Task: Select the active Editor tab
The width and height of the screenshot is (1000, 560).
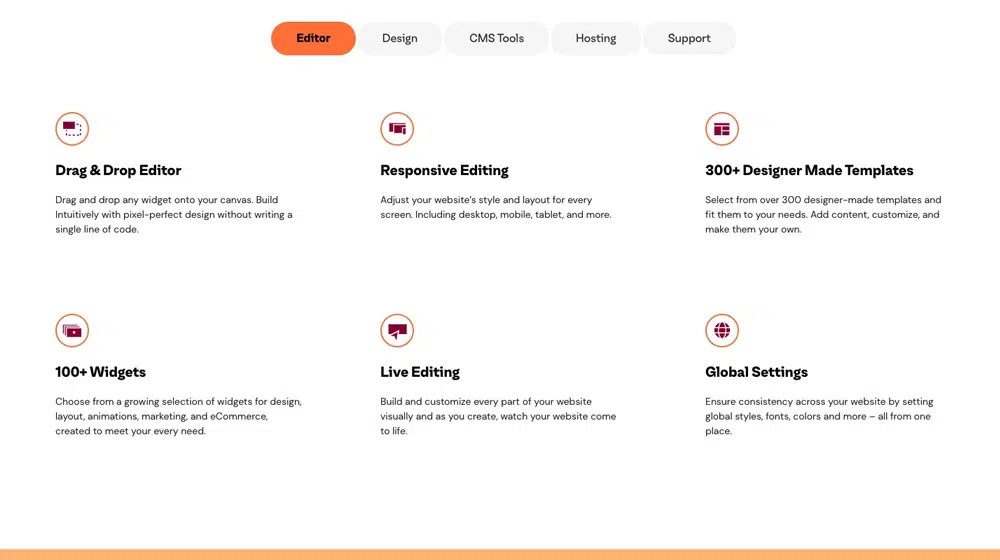Action: tap(313, 38)
